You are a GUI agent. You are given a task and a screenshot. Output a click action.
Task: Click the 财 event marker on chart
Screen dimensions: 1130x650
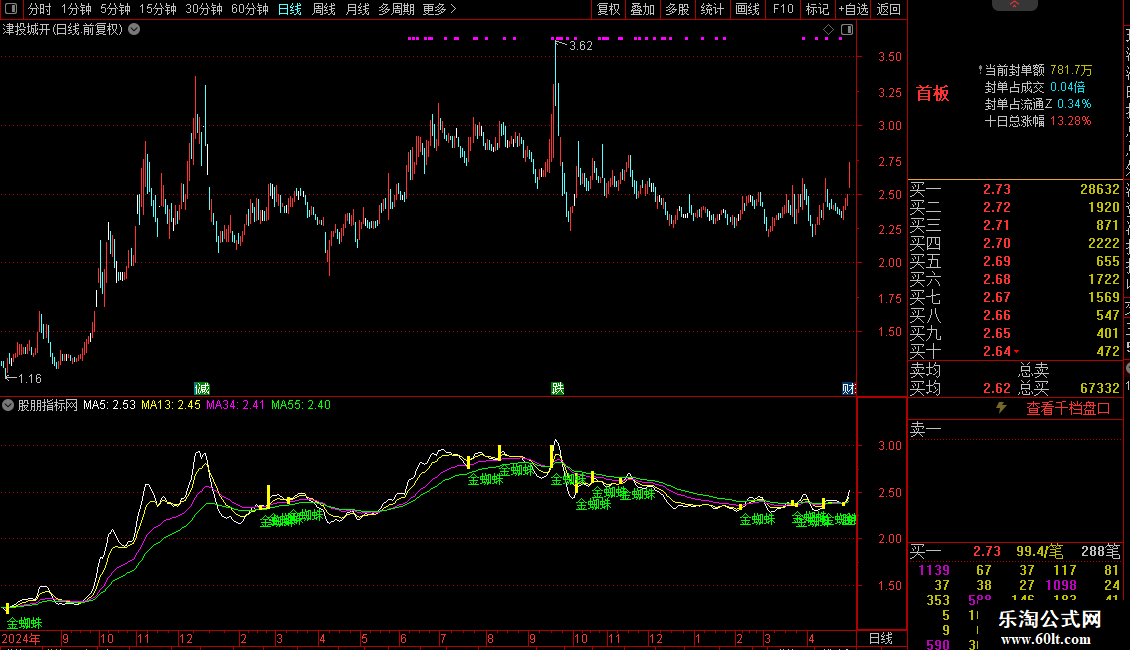click(x=849, y=388)
